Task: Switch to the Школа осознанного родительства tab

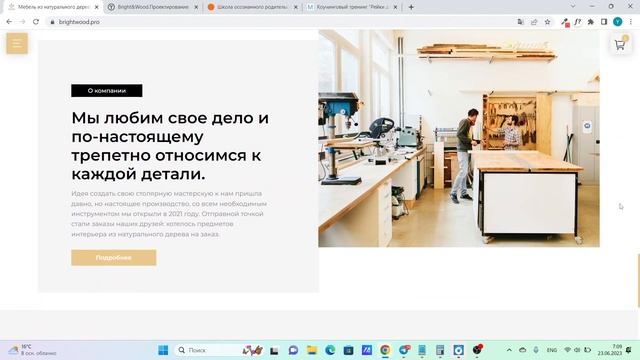Action: tap(252, 7)
